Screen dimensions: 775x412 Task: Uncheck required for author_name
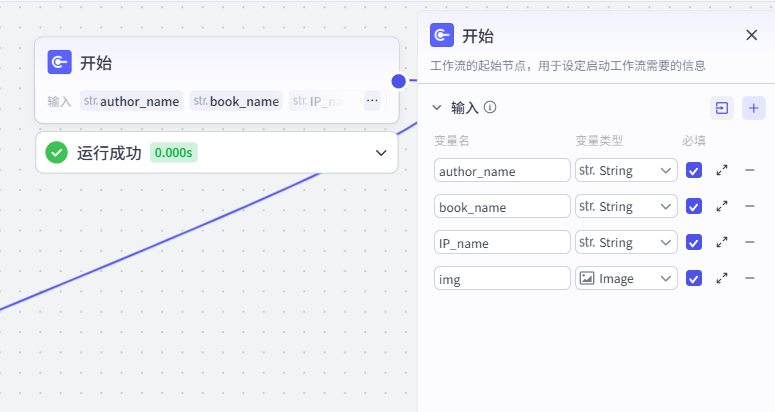694,170
